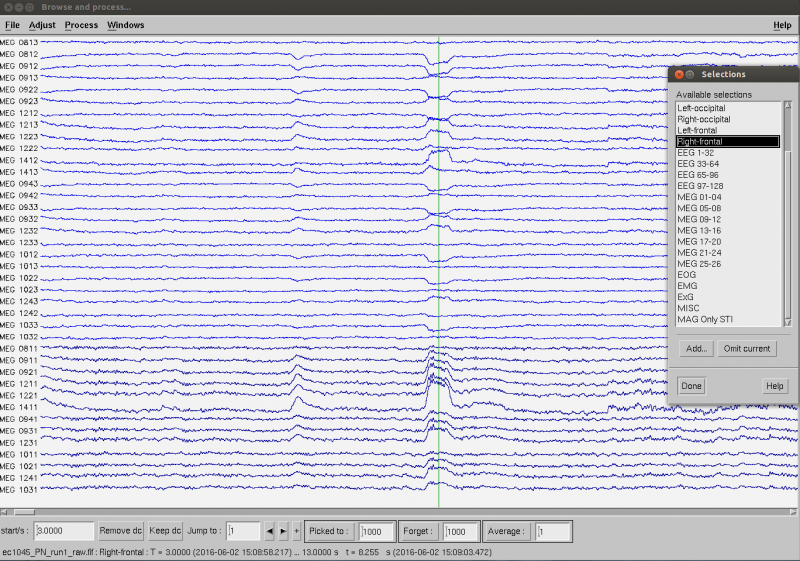
Task: Close the Selections dialog window
Action: click(678, 75)
